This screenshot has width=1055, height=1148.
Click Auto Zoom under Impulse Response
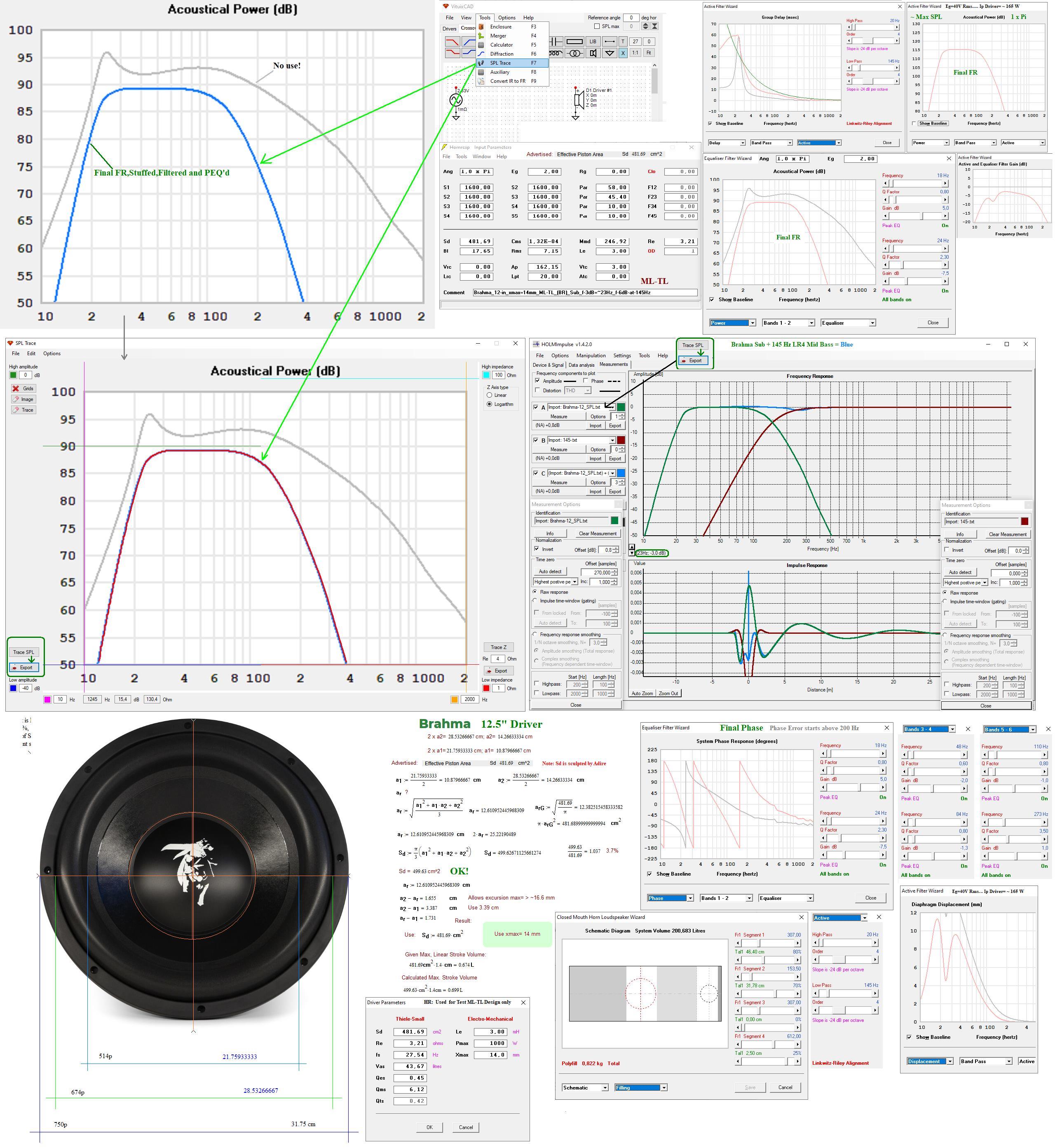tap(642, 693)
